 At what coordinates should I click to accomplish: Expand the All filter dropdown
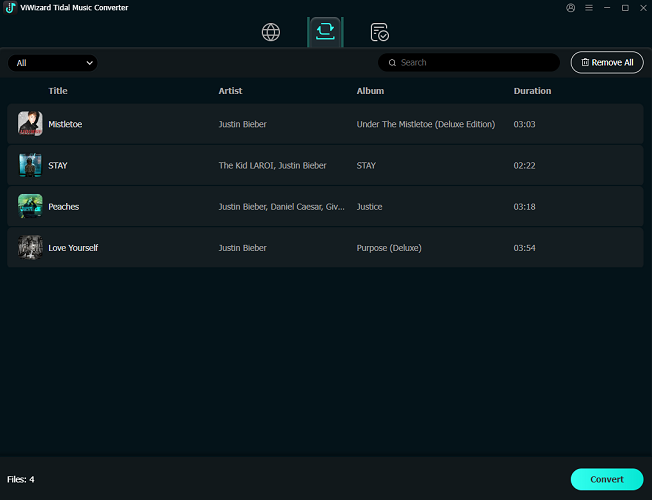click(x=53, y=63)
